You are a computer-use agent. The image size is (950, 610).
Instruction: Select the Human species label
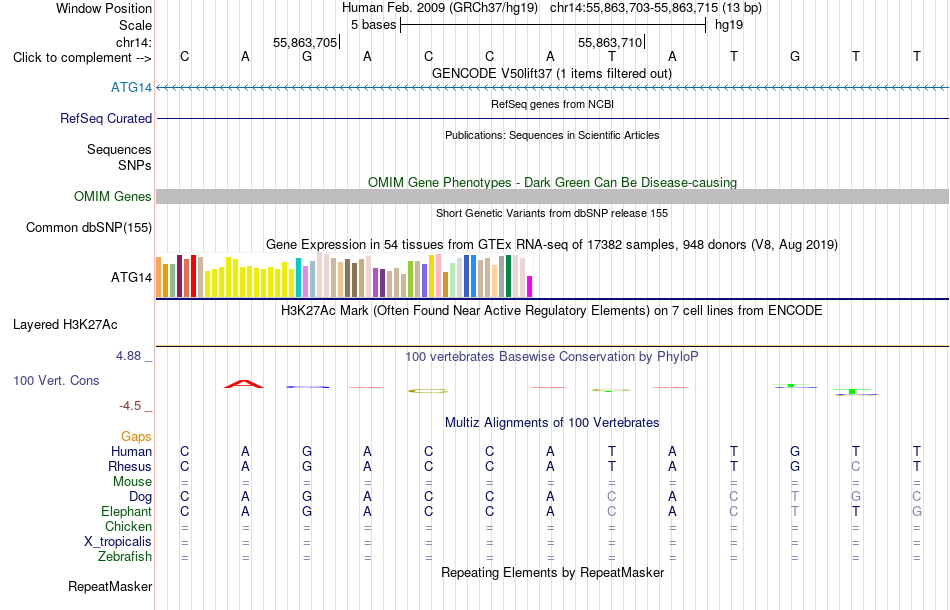pyautogui.click(x=131, y=451)
